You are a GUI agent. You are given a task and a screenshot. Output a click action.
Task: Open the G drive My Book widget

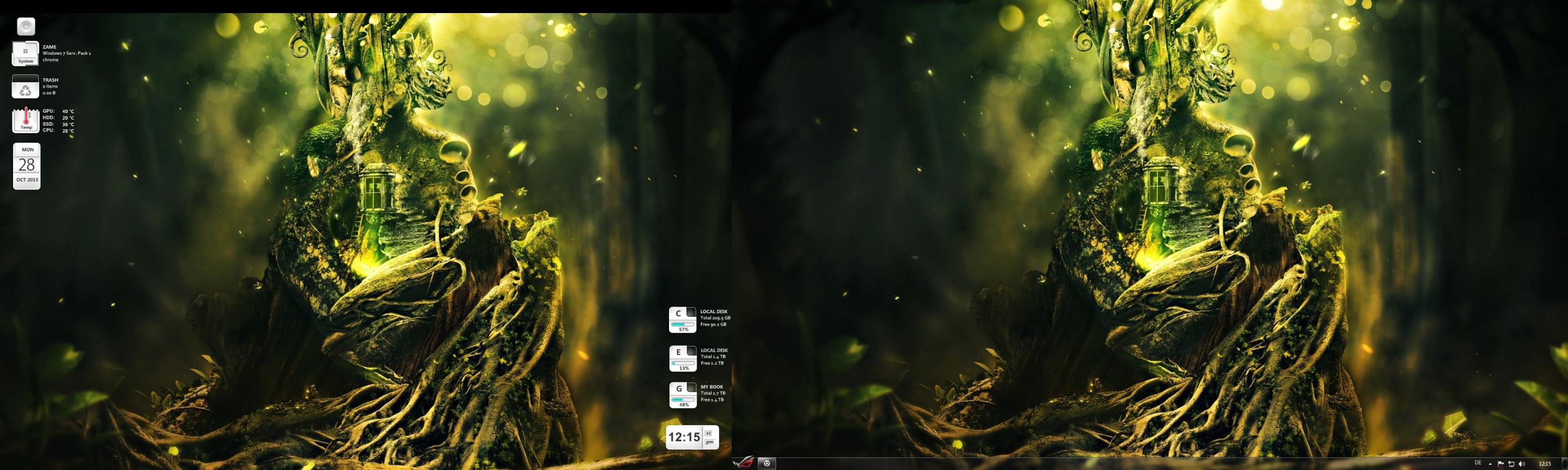tap(683, 395)
